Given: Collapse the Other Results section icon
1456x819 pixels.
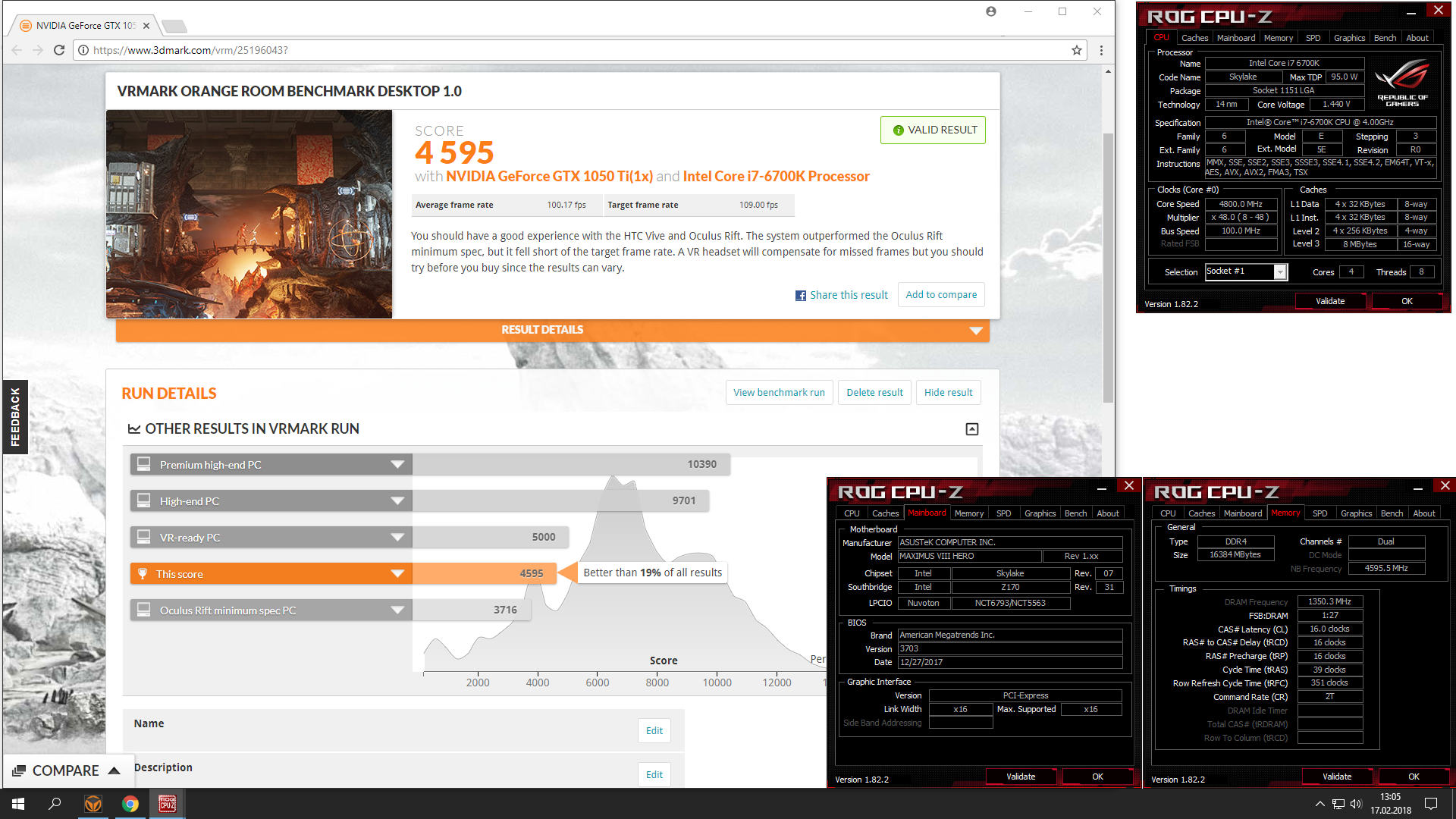Looking at the screenshot, I should 972,429.
